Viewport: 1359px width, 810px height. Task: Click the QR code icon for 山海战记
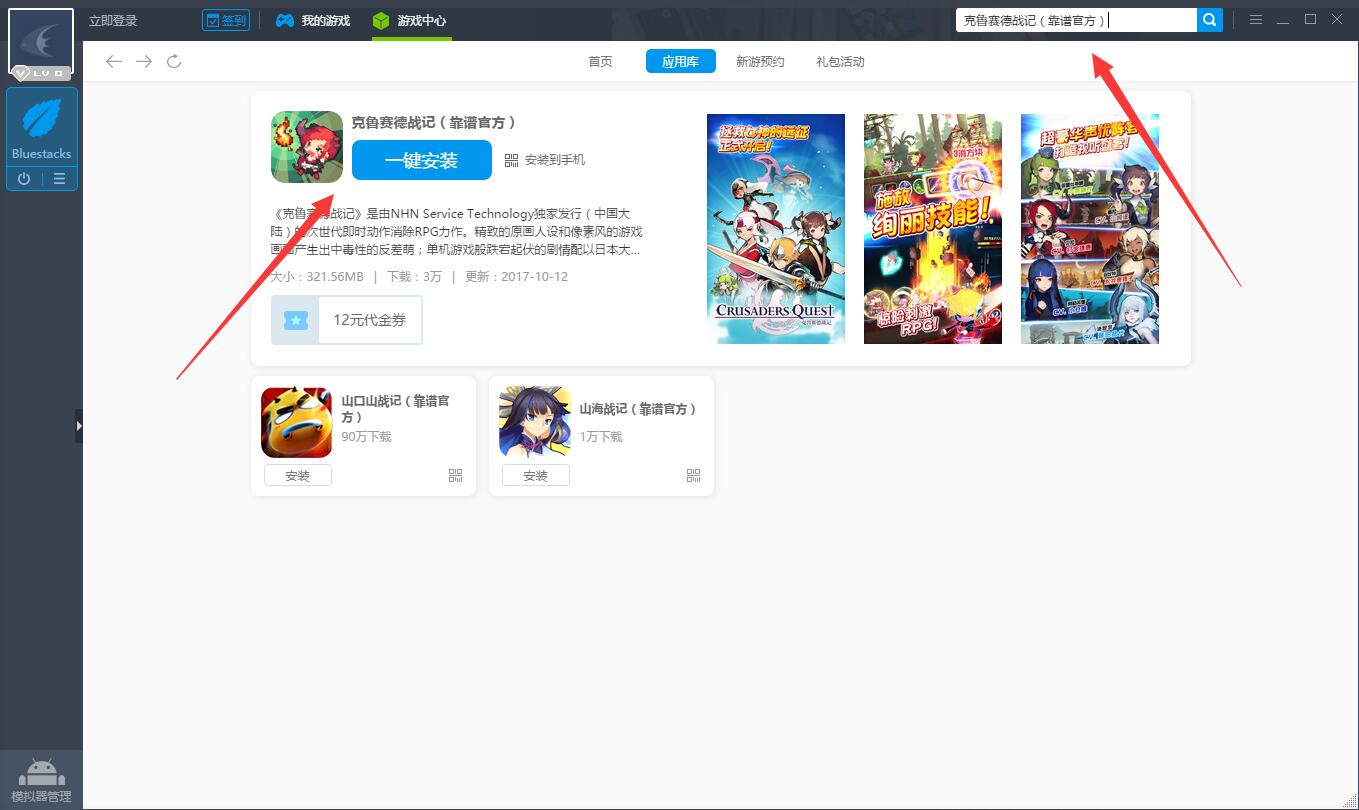(x=694, y=476)
